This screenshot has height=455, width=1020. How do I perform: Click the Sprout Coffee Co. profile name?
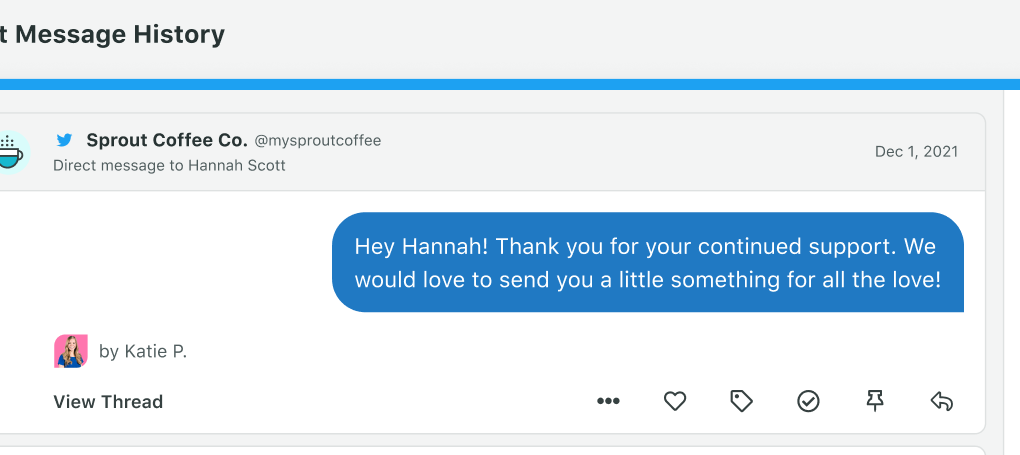(x=167, y=140)
